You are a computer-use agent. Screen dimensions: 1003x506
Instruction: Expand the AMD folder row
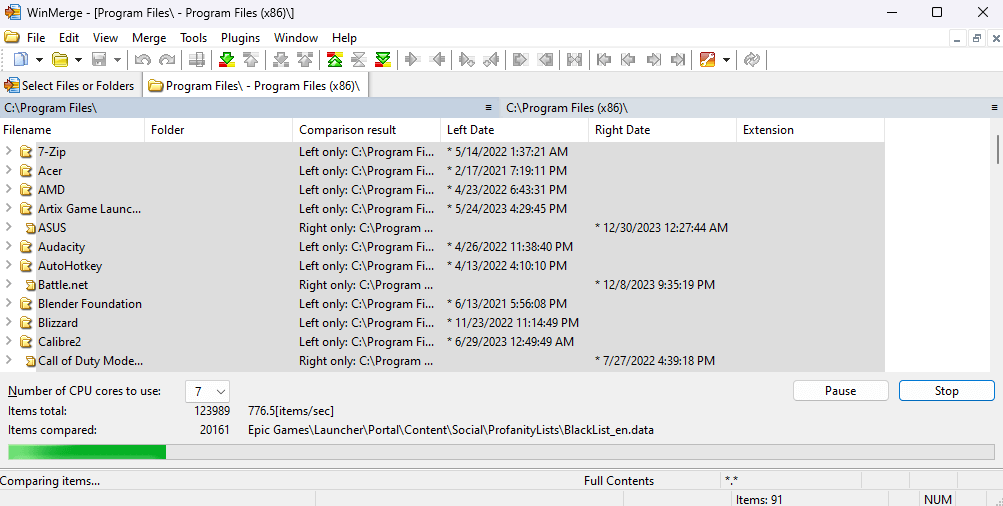point(8,189)
